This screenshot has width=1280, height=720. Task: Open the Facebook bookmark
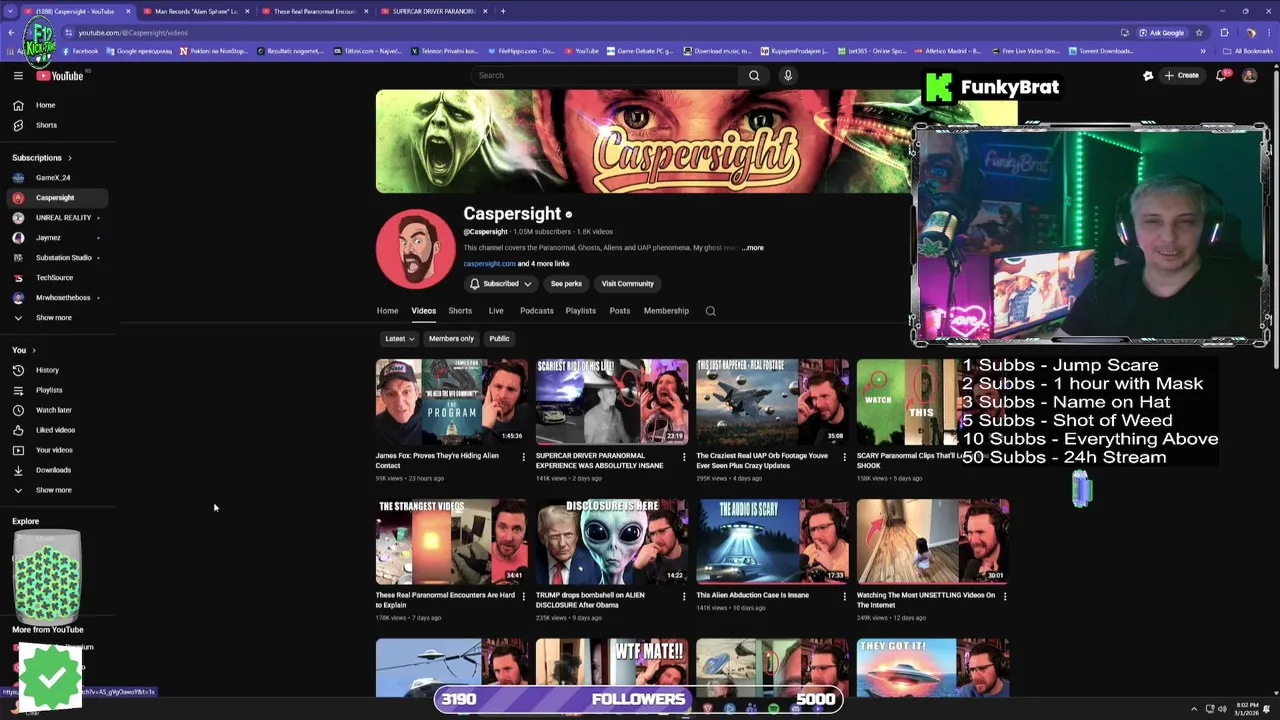click(x=80, y=51)
